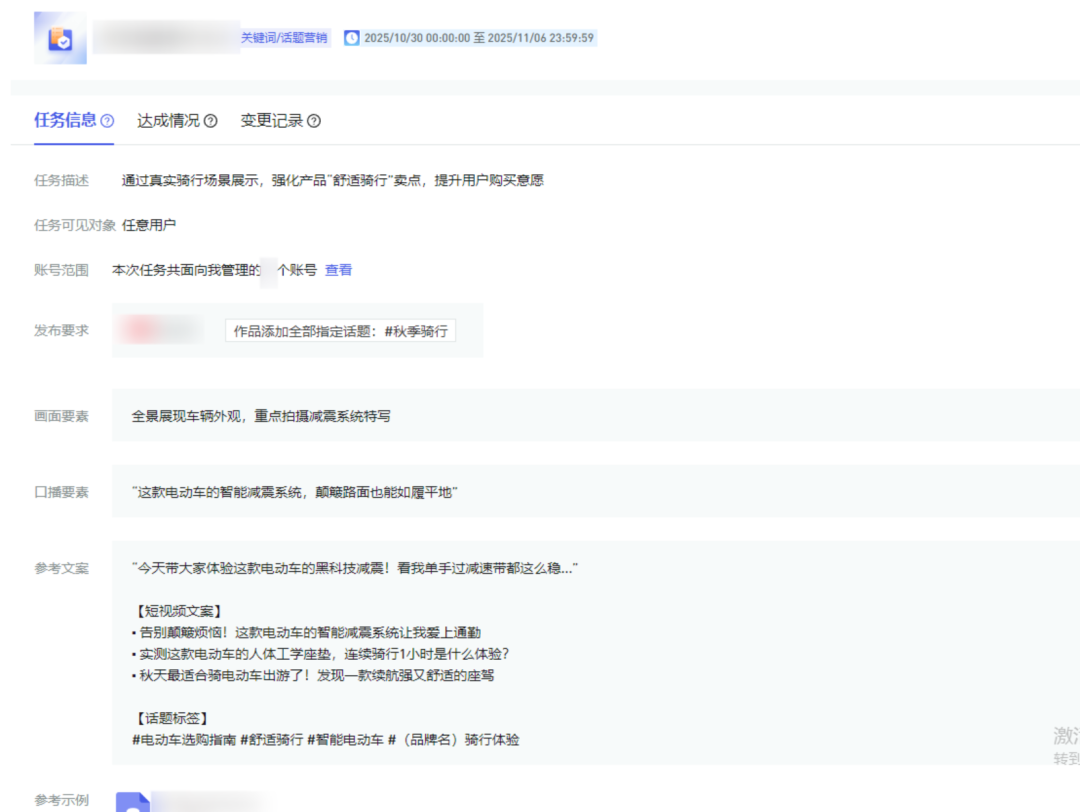1080x812 pixels.
Task: Click the 【短视频文案】 heading in reference copy
Action: coord(176,611)
